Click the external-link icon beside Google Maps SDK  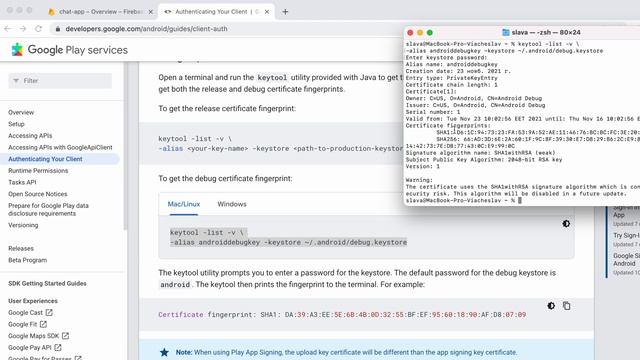[65, 336]
